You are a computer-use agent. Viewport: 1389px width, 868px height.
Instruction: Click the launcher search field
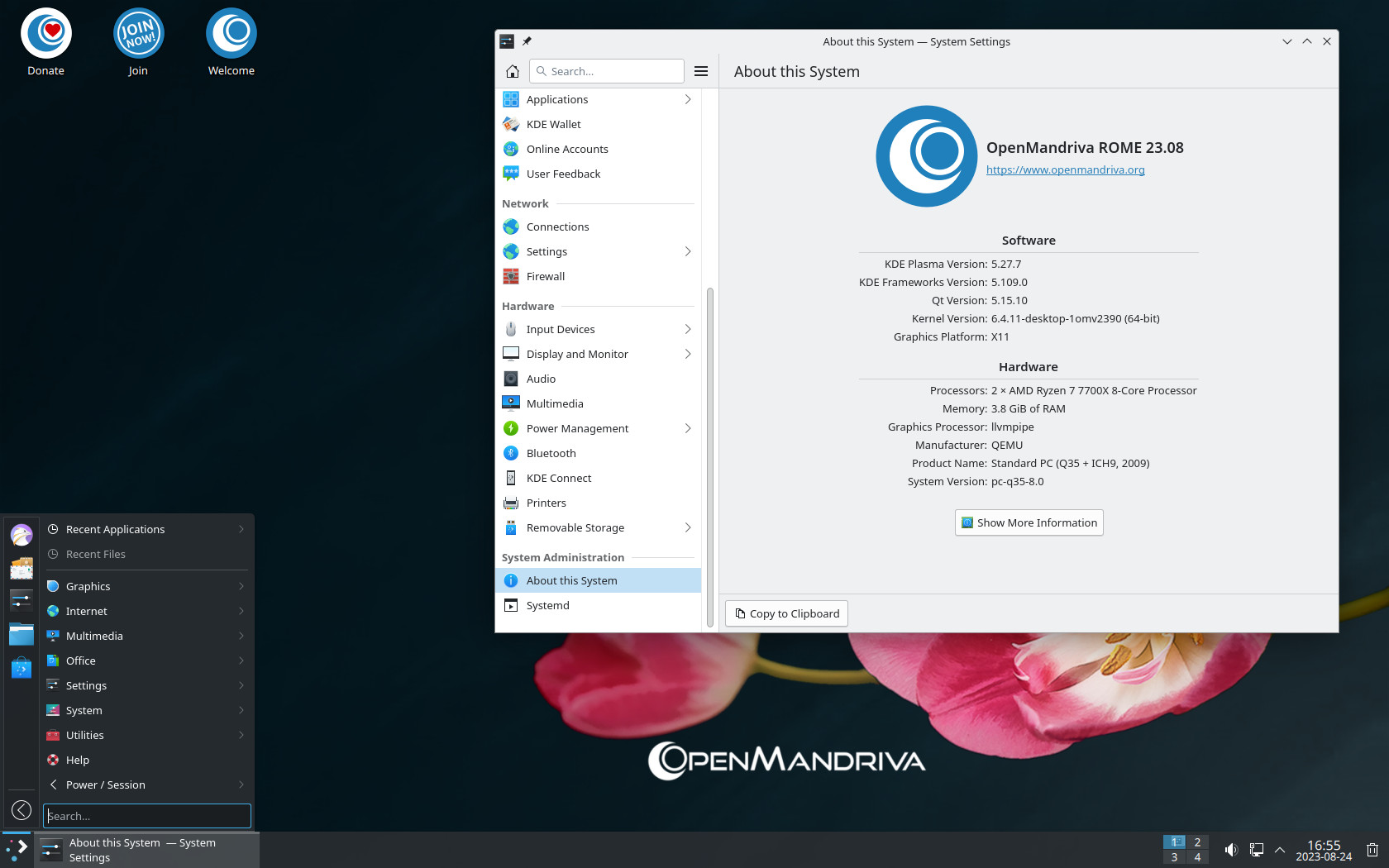click(147, 816)
